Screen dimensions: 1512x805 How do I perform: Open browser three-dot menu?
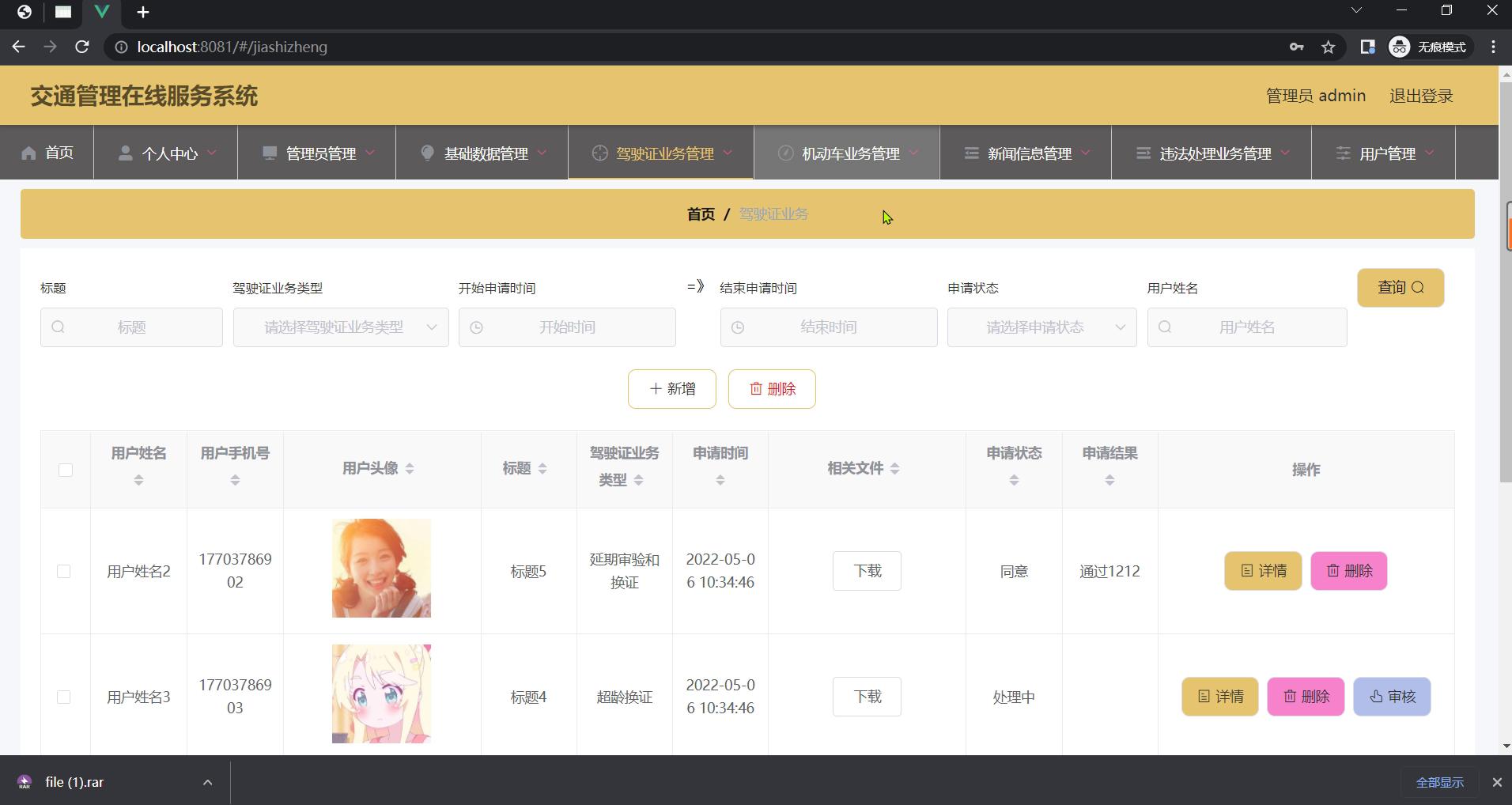tap(1493, 47)
